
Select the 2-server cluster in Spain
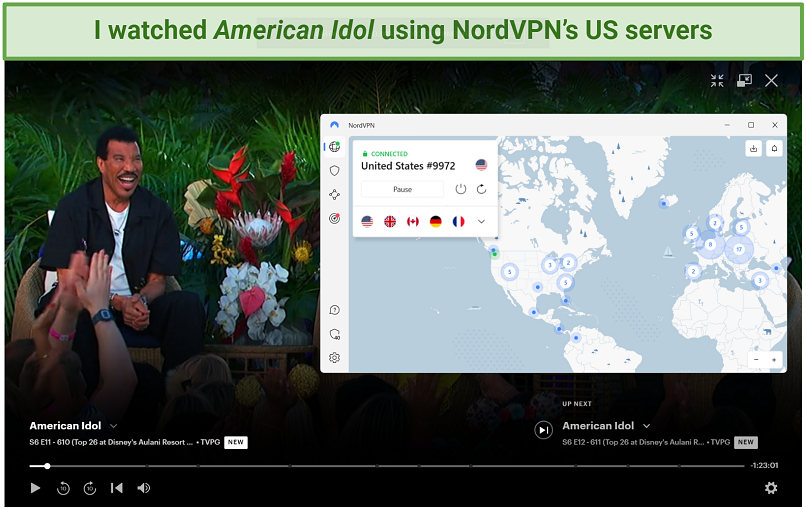tap(693, 271)
